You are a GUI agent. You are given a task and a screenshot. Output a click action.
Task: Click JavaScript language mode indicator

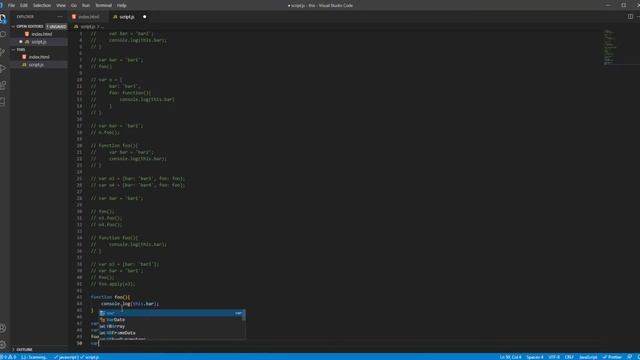coord(588,357)
